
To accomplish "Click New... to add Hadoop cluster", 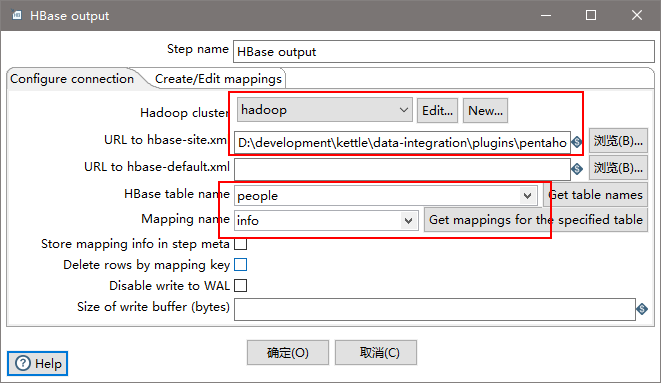I will [485, 111].
